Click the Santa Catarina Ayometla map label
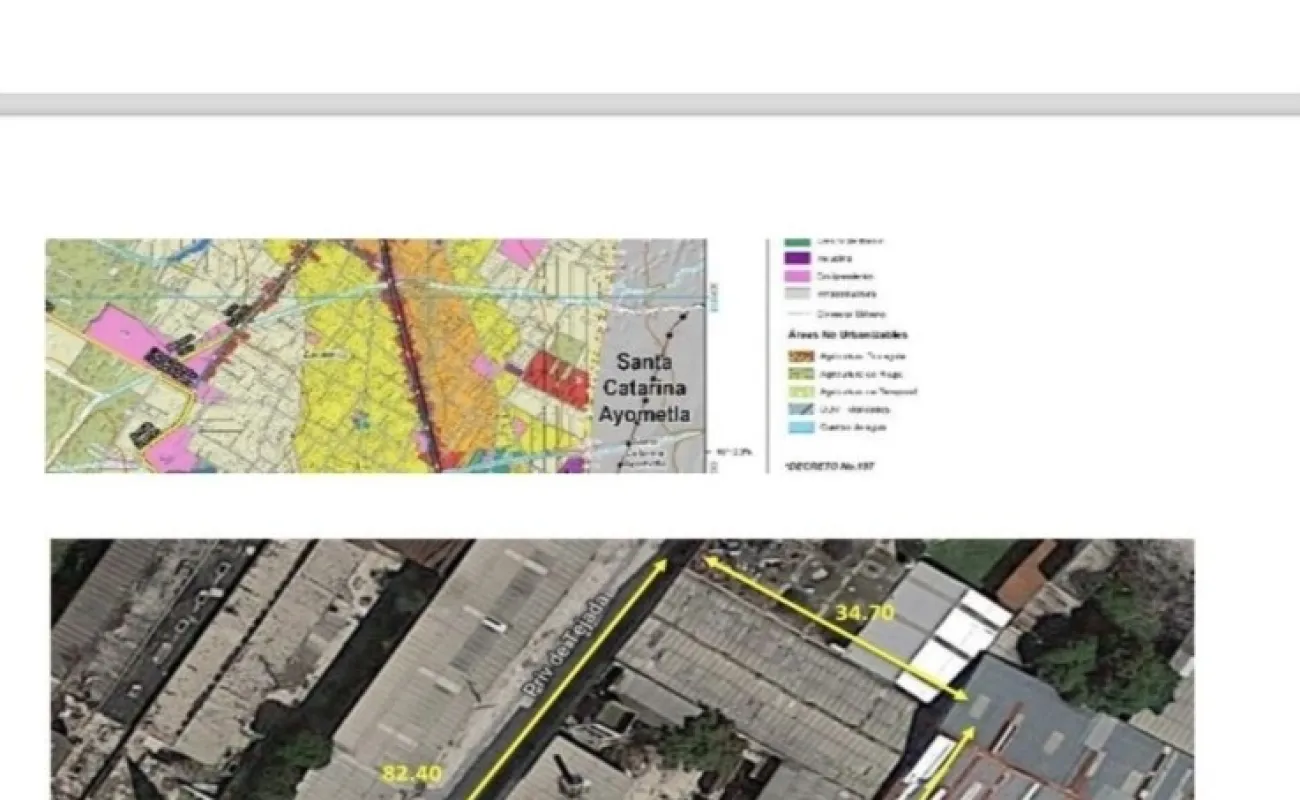 tap(644, 388)
